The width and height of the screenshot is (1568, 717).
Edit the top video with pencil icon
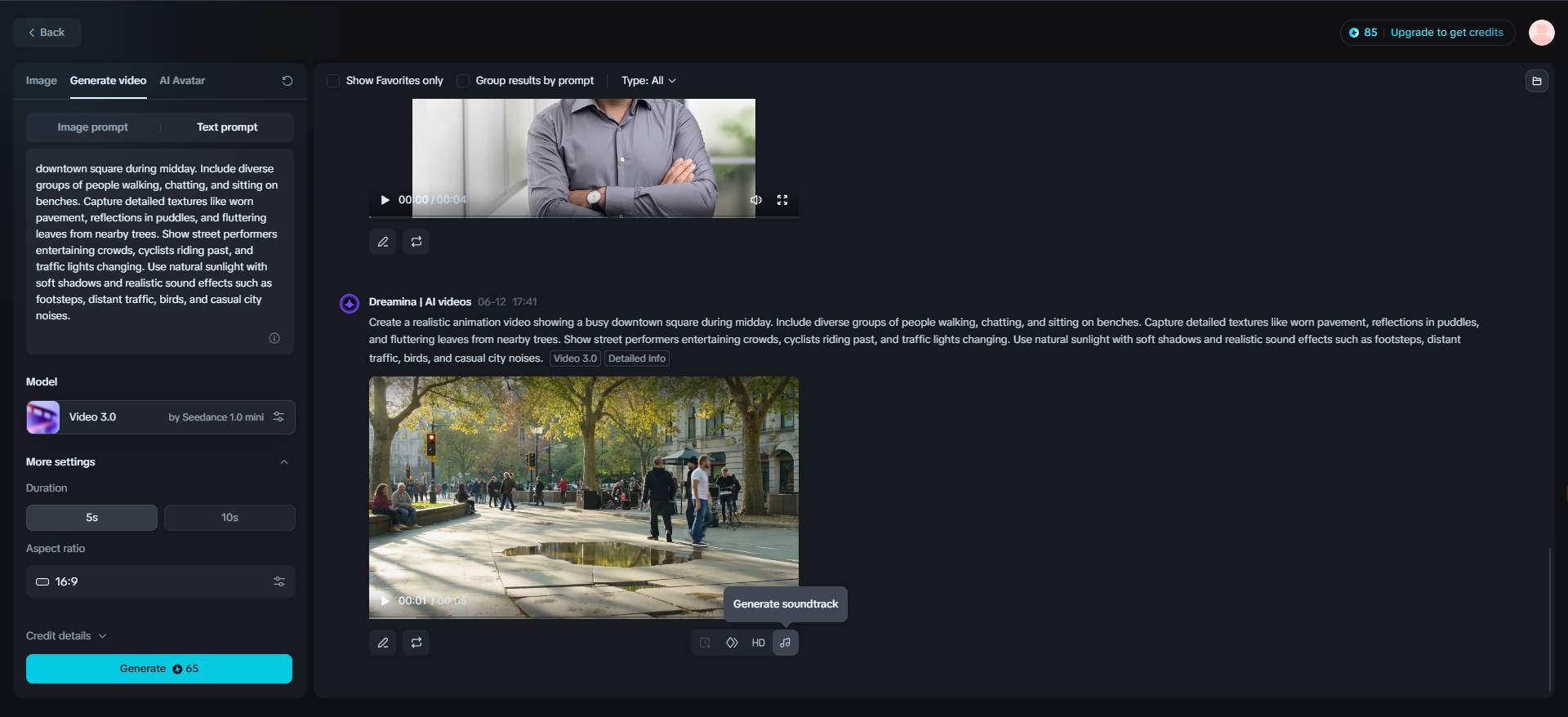point(382,242)
